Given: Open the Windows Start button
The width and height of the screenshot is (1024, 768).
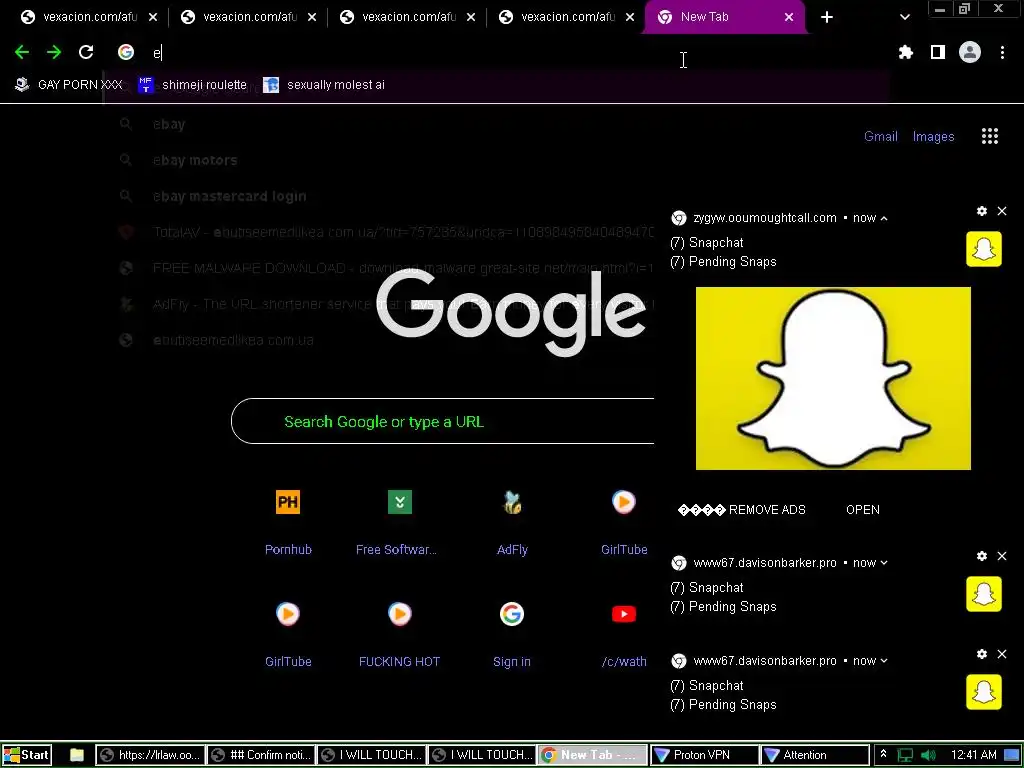Looking at the screenshot, I should [26, 755].
